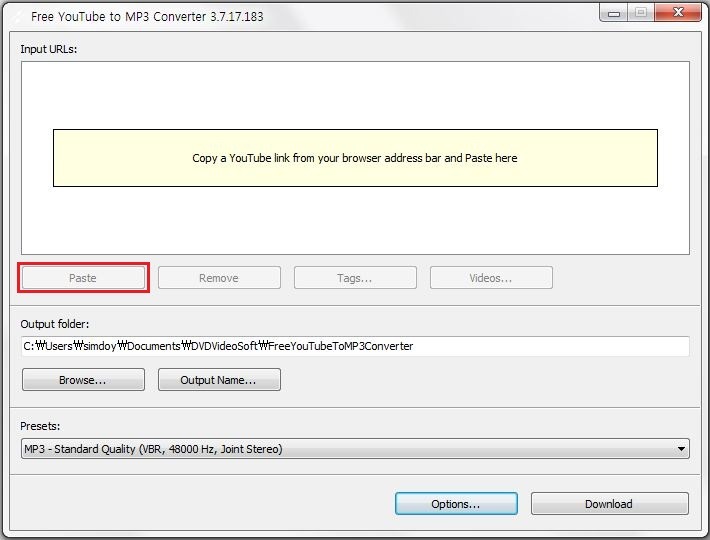710x540 pixels.
Task: Click the Paste button
Action: 83,278
